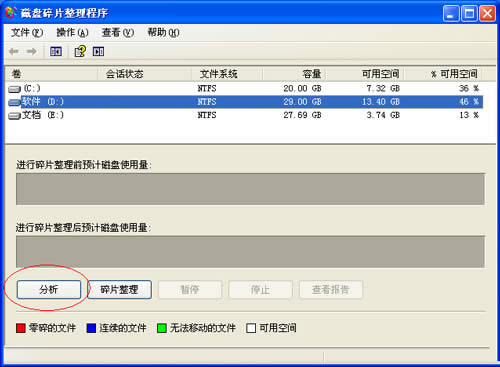Click the 碎片整理 button

120,289
